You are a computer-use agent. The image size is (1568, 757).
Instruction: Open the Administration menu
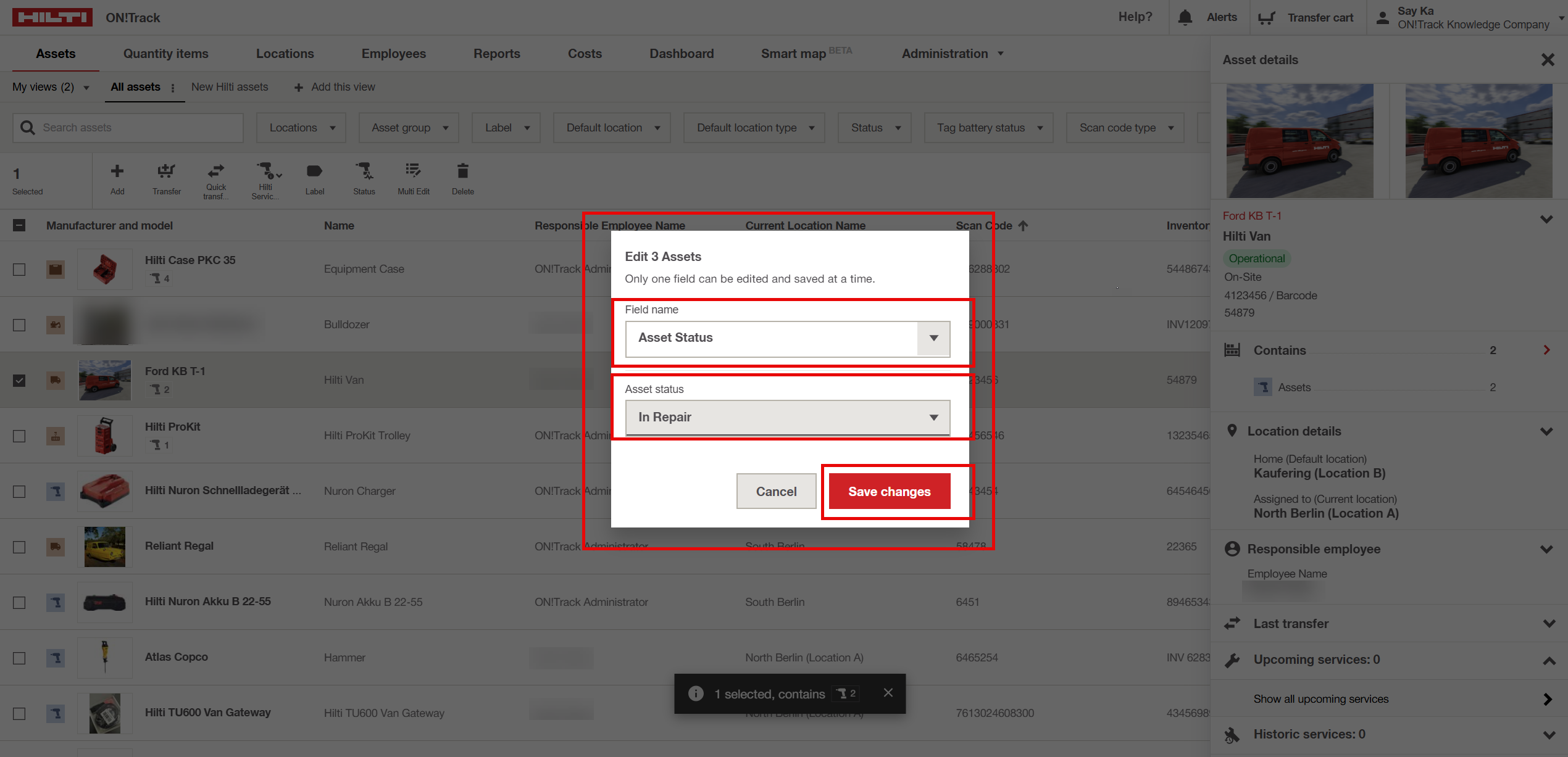[x=951, y=54]
